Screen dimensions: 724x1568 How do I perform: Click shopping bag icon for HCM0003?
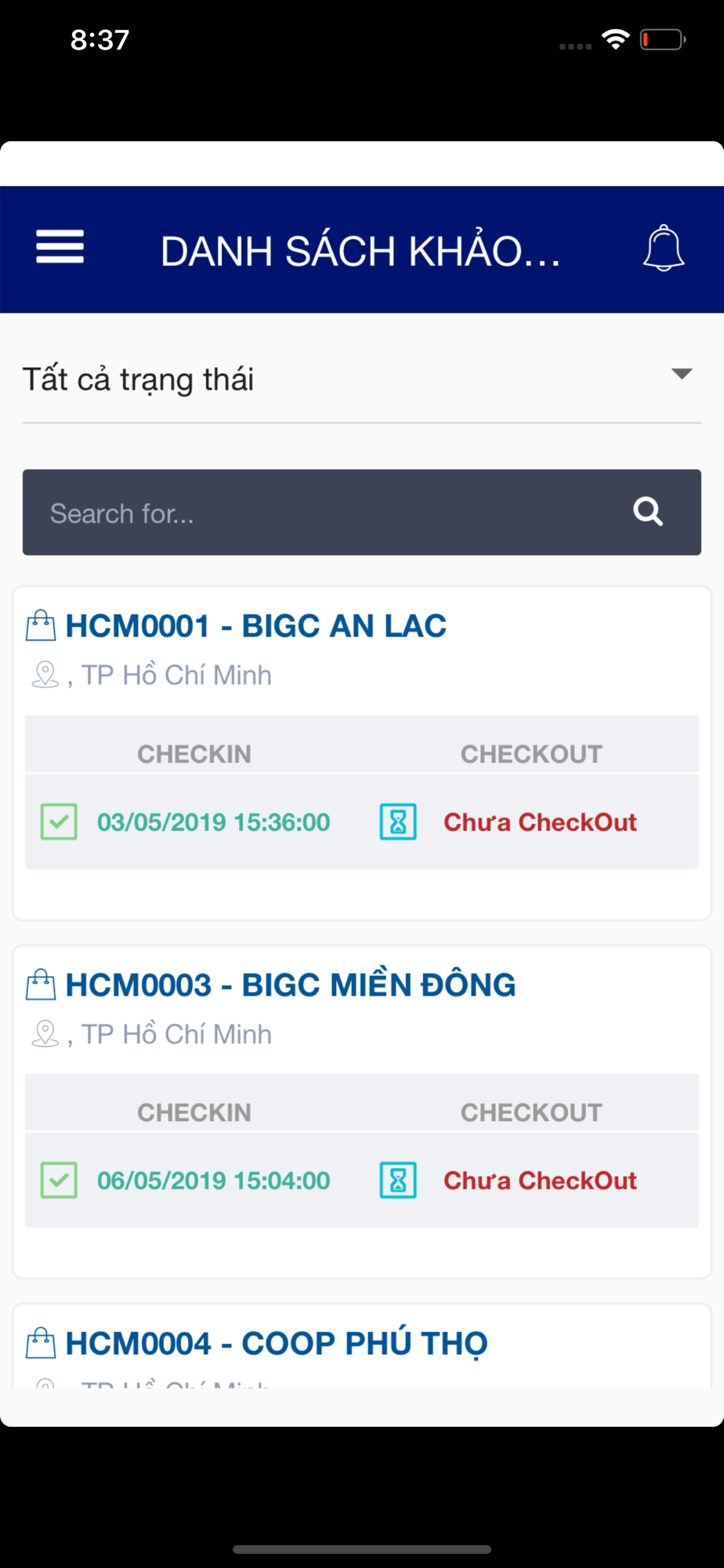pyautogui.click(x=41, y=985)
